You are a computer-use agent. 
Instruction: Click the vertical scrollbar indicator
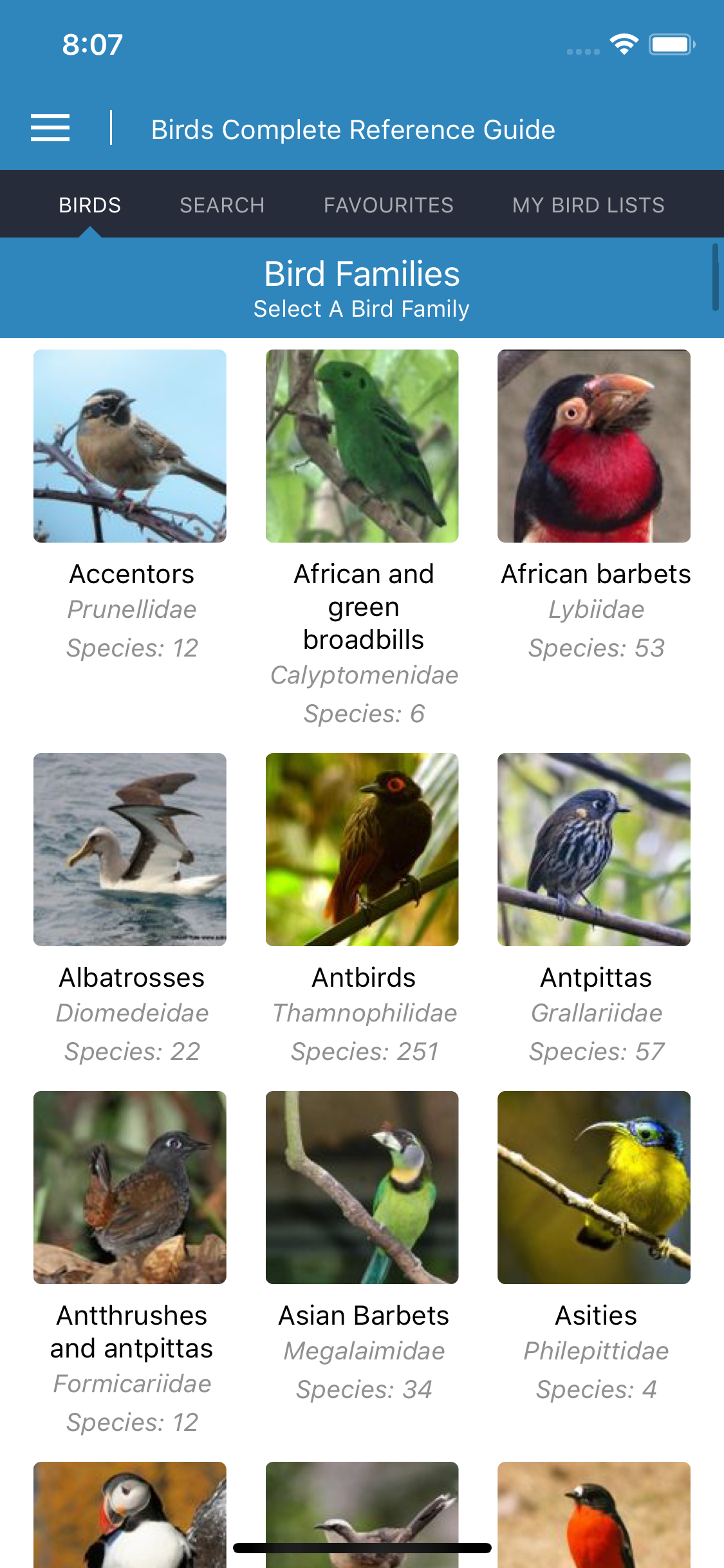point(715,277)
